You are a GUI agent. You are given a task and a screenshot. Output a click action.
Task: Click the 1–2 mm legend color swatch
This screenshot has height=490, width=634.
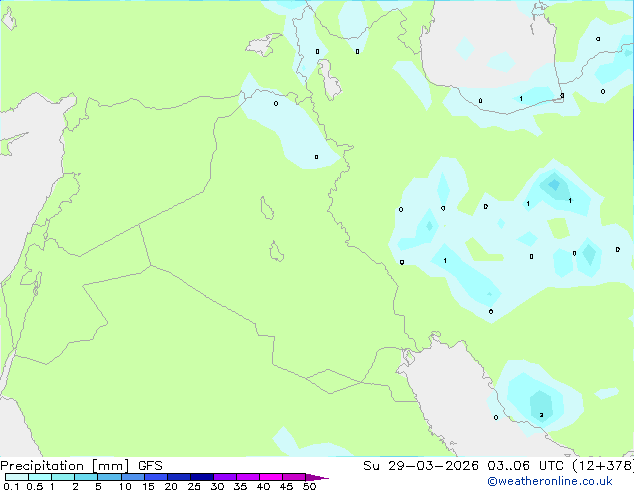pyautogui.click(x=63, y=477)
